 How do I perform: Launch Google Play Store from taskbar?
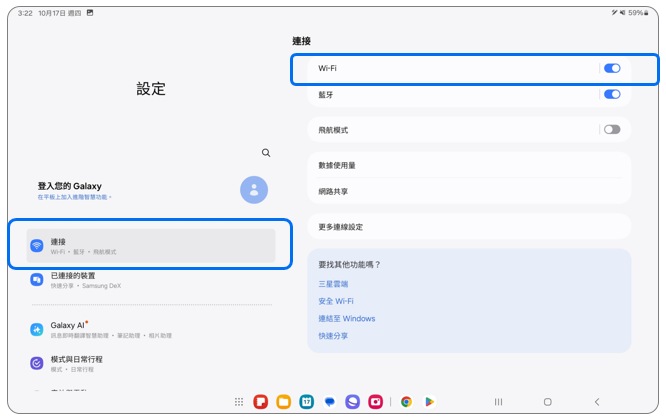coord(429,402)
